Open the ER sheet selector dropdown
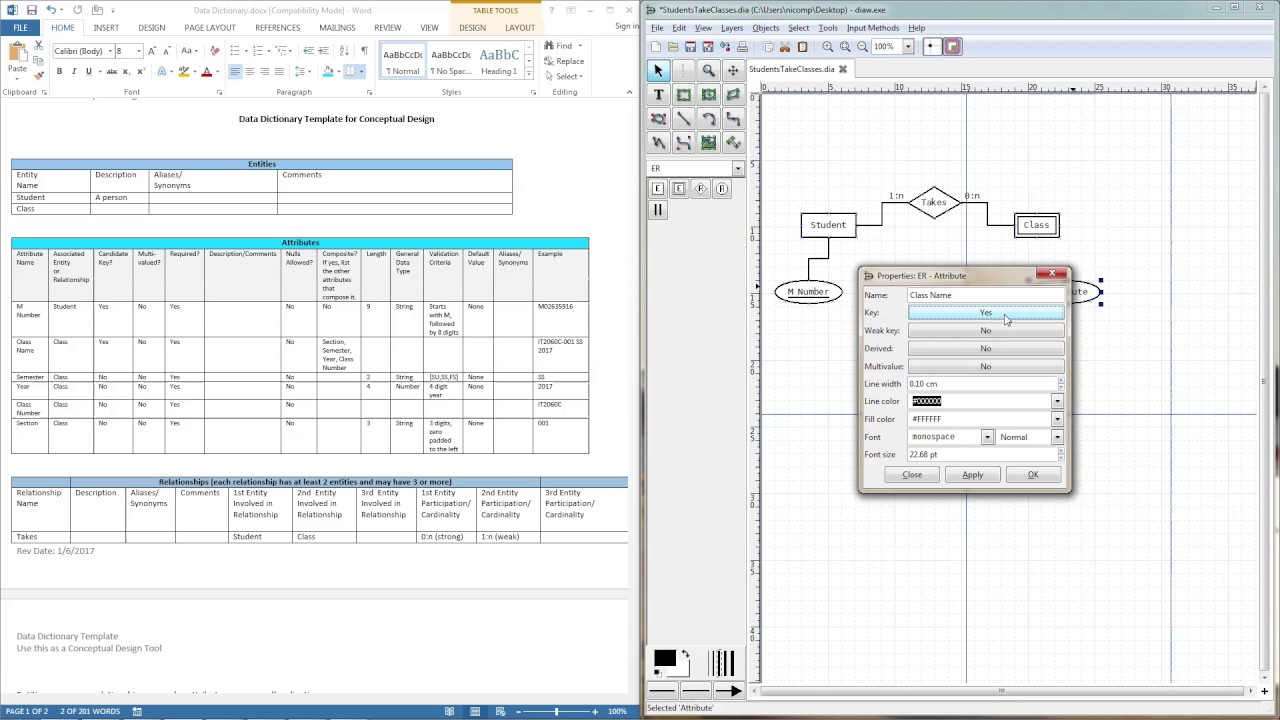Screen dimensions: 1280x720 [x=738, y=168]
